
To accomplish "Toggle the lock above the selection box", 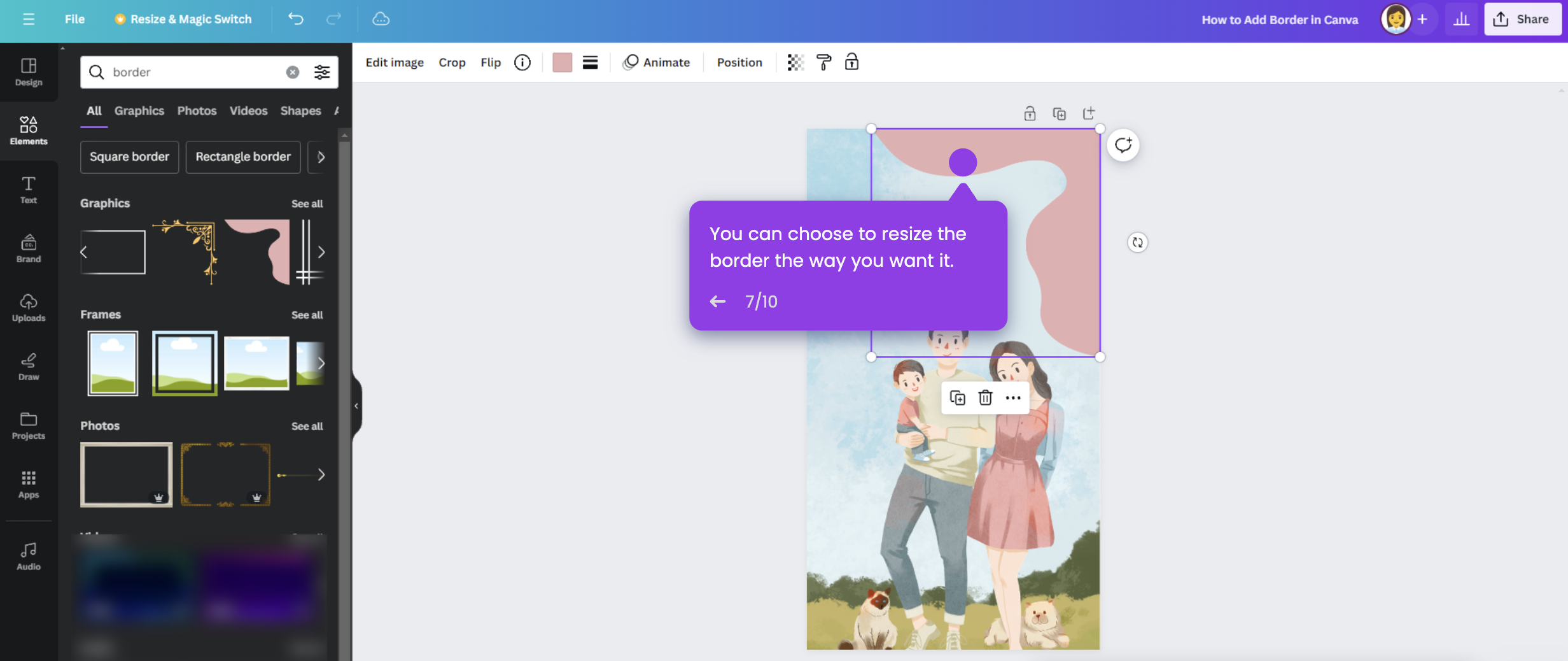I will pyautogui.click(x=1029, y=113).
